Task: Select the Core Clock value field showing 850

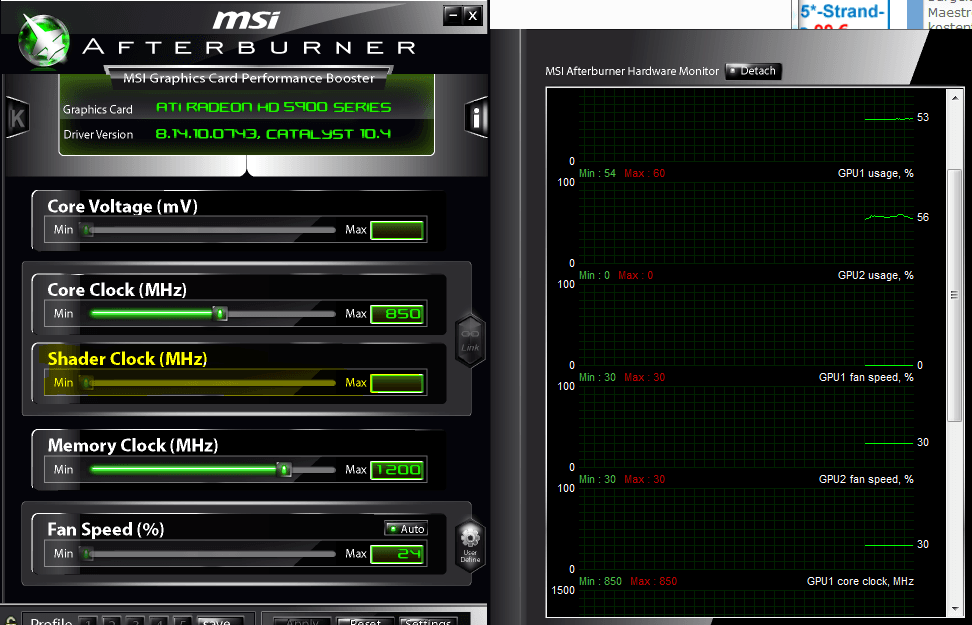Action: pyautogui.click(x=397, y=314)
